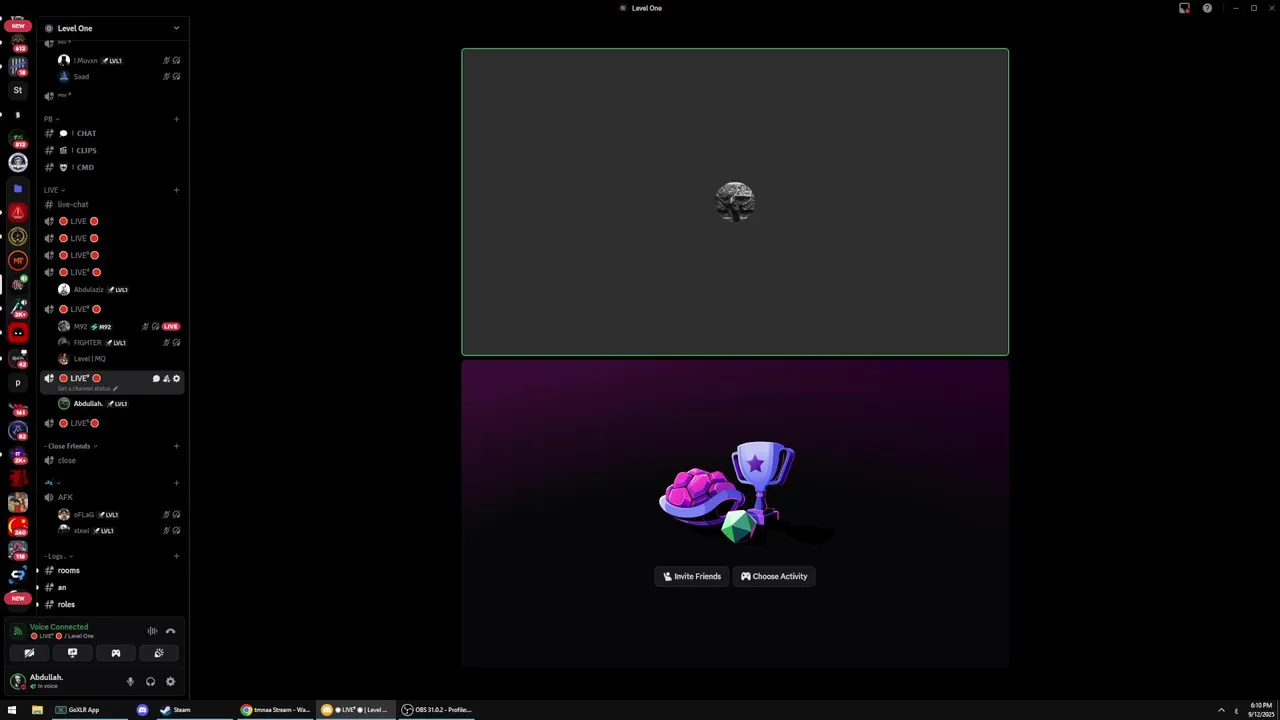Add a channel to the PB category
This screenshot has height=720, width=1280.
(176, 119)
